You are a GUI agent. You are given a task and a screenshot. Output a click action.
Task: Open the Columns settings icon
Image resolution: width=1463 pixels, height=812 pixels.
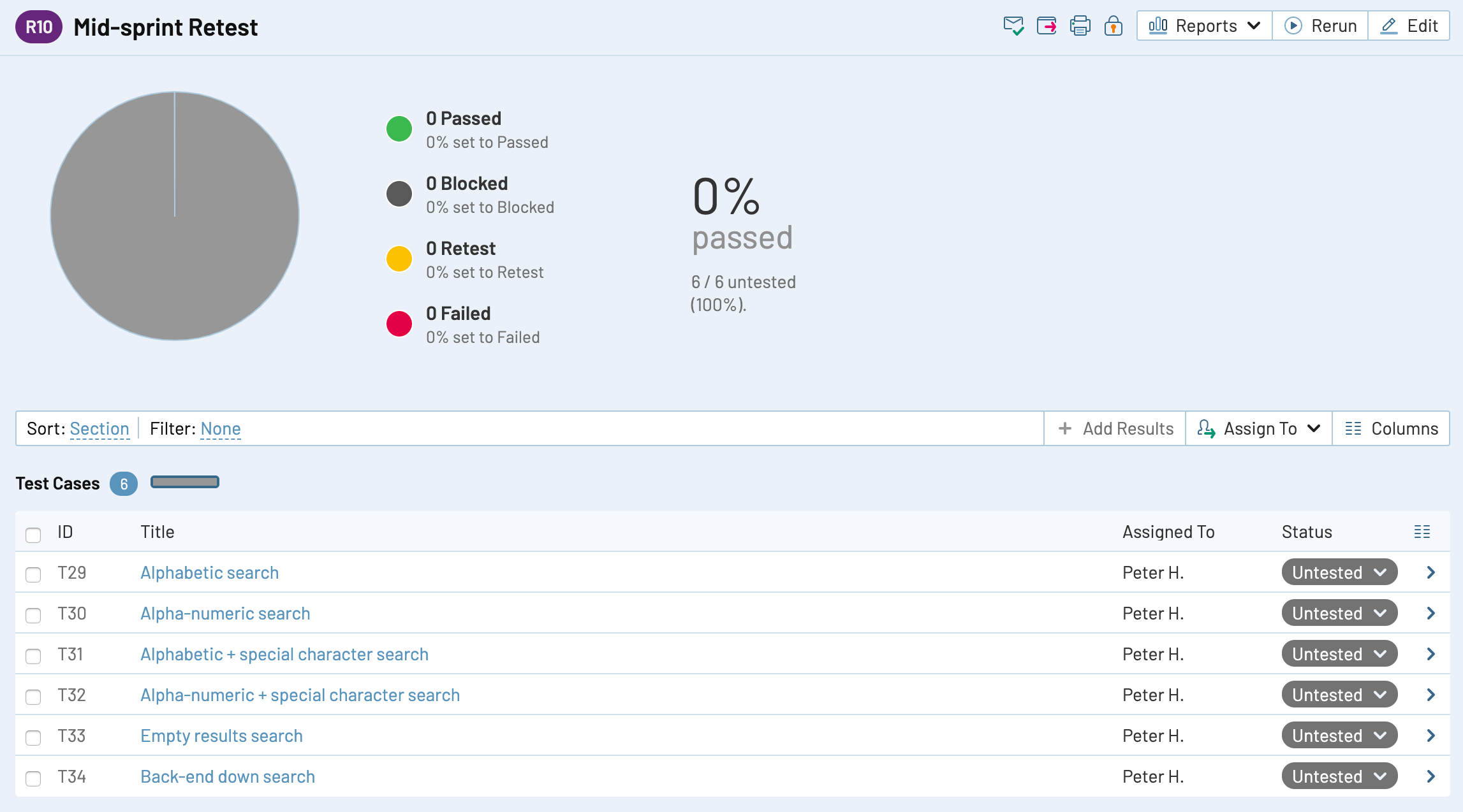1353,428
